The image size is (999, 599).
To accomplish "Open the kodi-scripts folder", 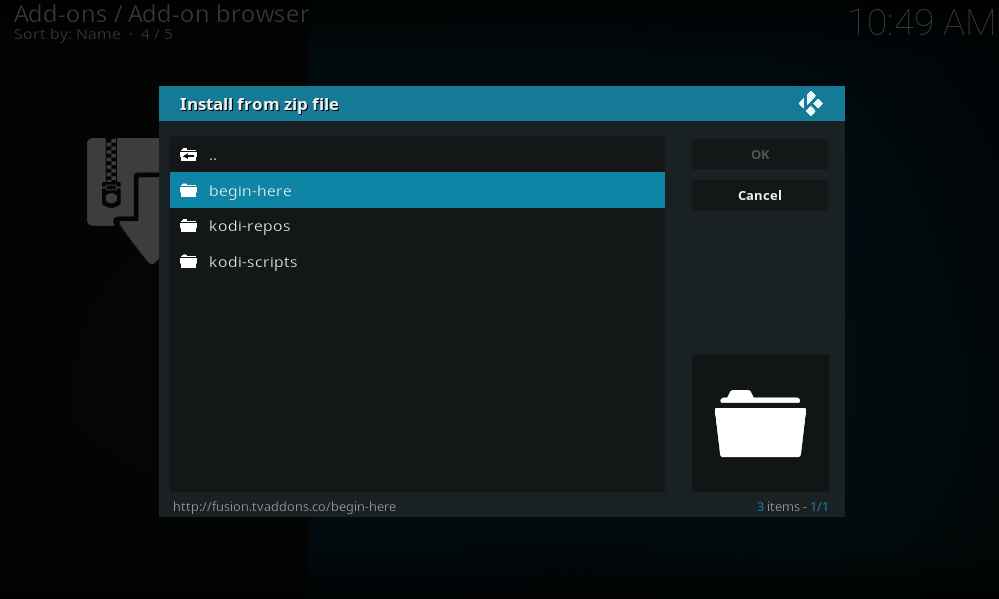I will (x=417, y=261).
